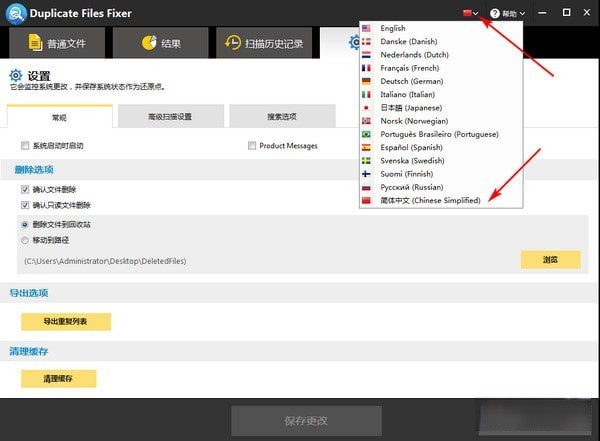Screen dimensions: 600x441
Task: Select the 常规 settings sub-tab
Action: (x=60, y=117)
